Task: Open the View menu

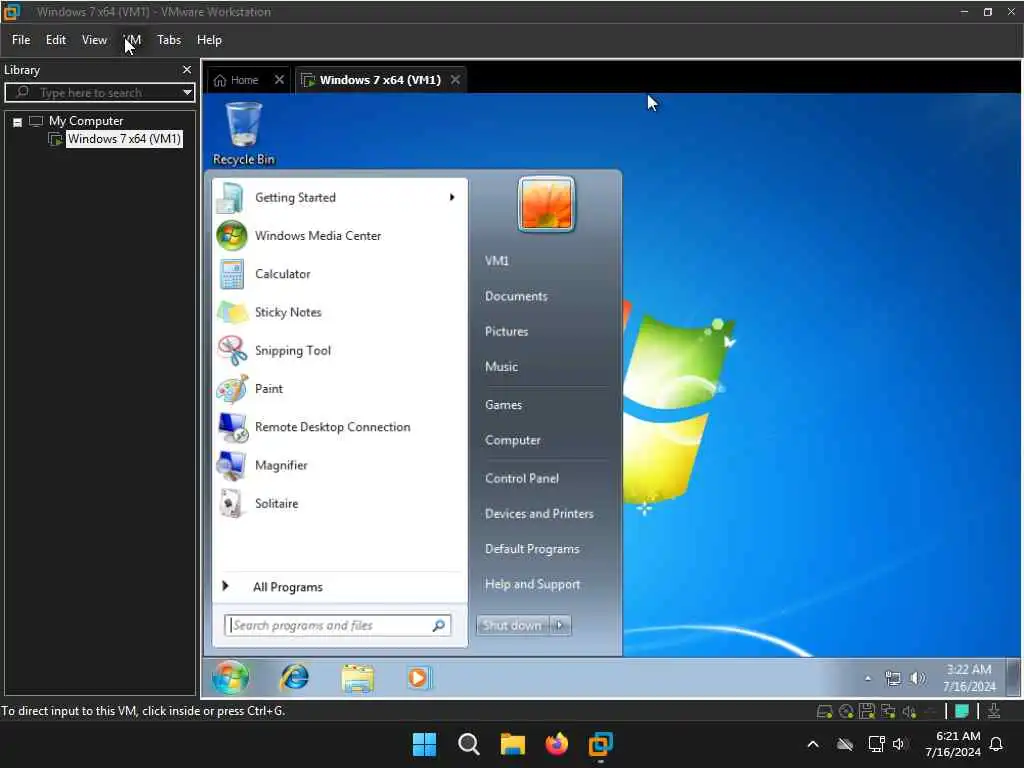Action: [94, 40]
